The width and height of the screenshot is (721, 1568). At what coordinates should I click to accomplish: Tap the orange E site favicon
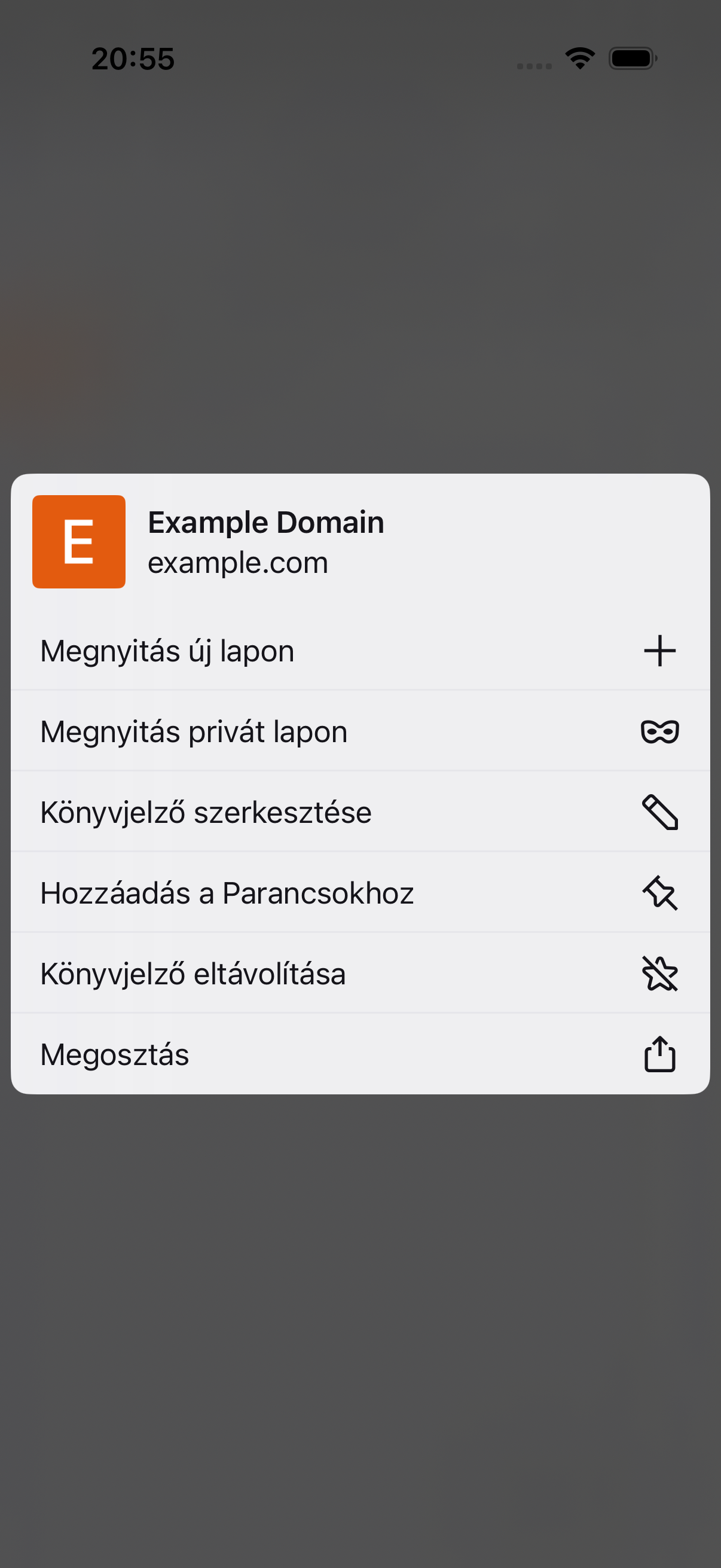tap(79, 542)
